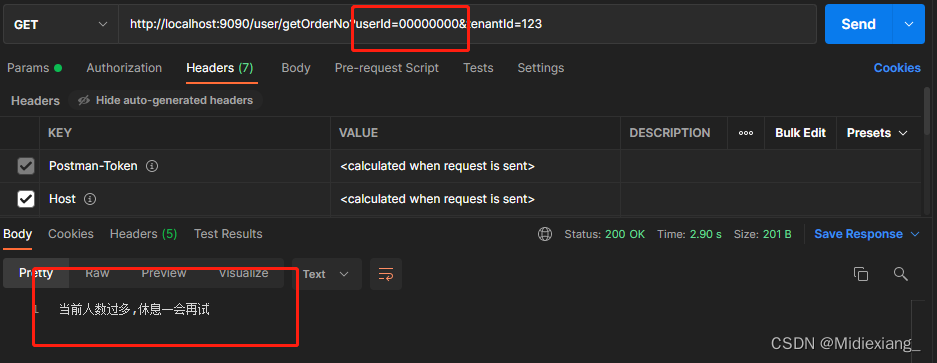Click the DESCRIPTION column header

(669, 133)
